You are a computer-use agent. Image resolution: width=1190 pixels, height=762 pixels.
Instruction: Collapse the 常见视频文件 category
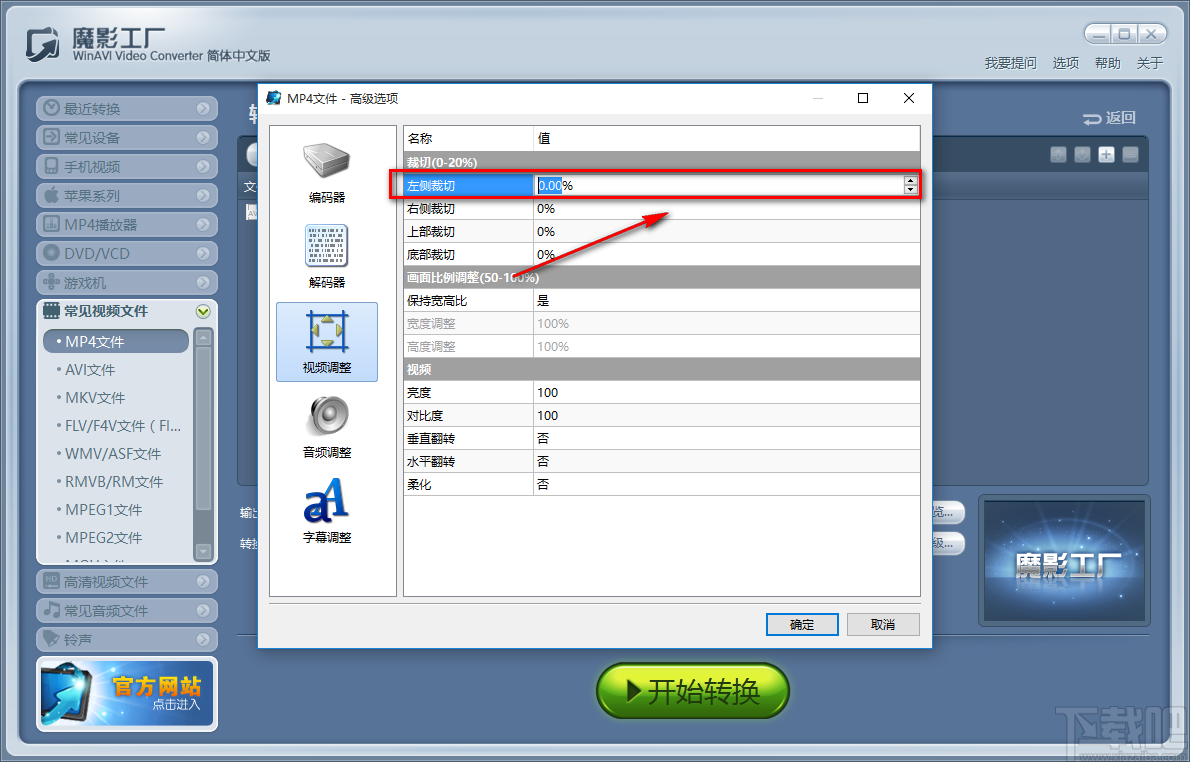click(127, 311)
